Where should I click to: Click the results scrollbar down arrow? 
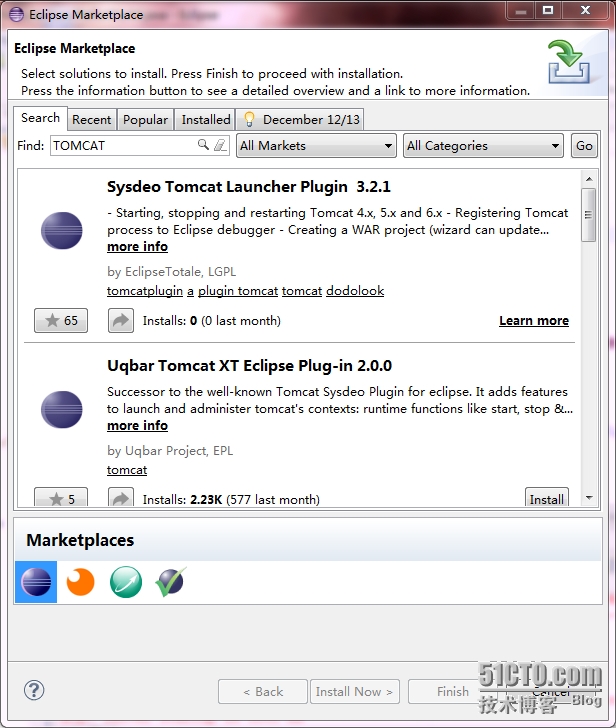click(589, 498)
